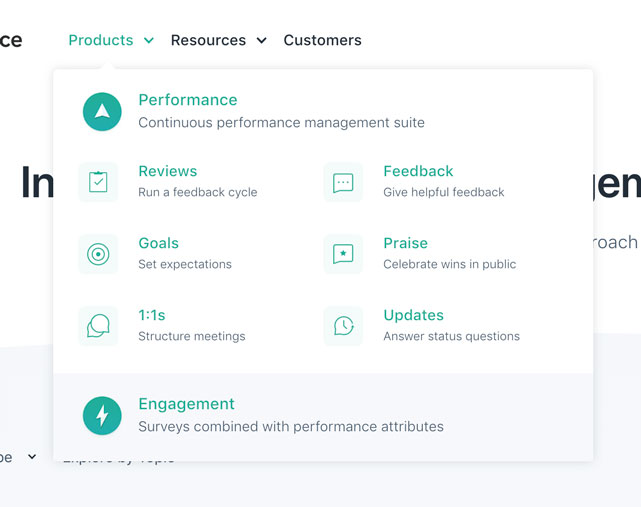641x507 pixels.
Task: Open the Products menu label
Action: 101,40
